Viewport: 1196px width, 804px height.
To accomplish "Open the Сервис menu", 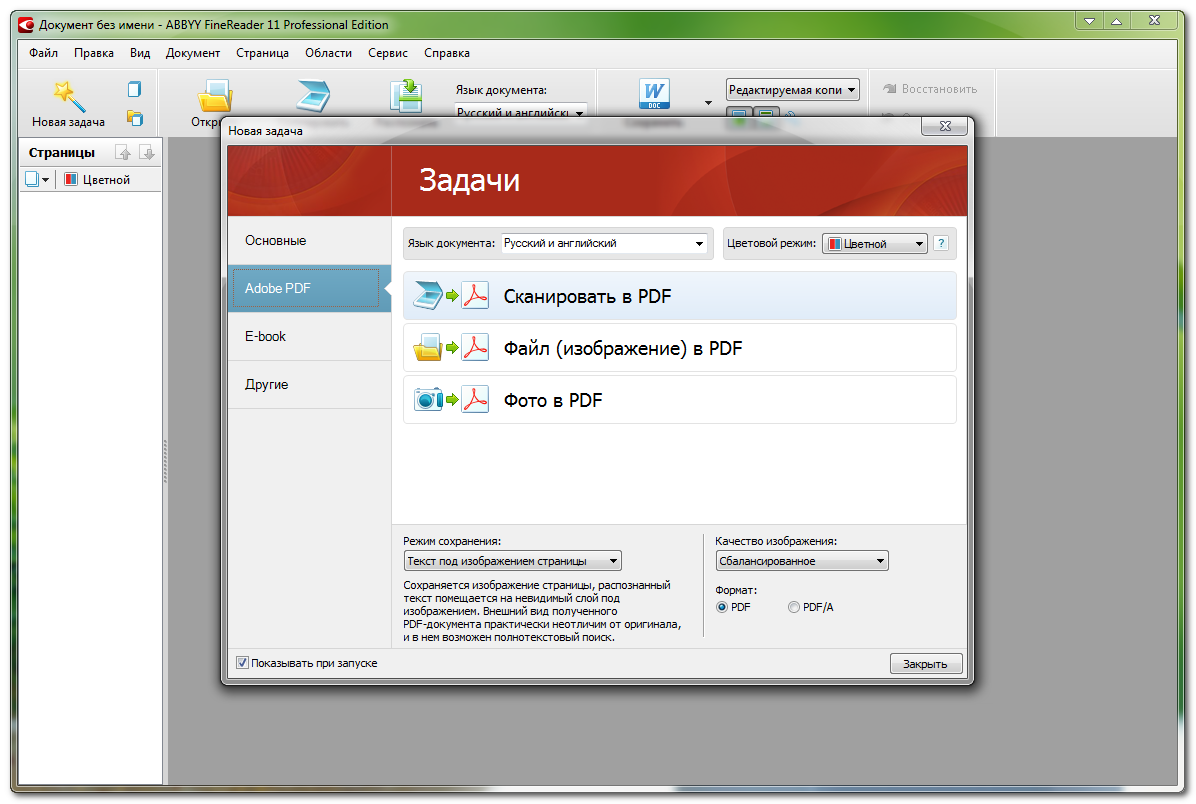I will 387,53.
